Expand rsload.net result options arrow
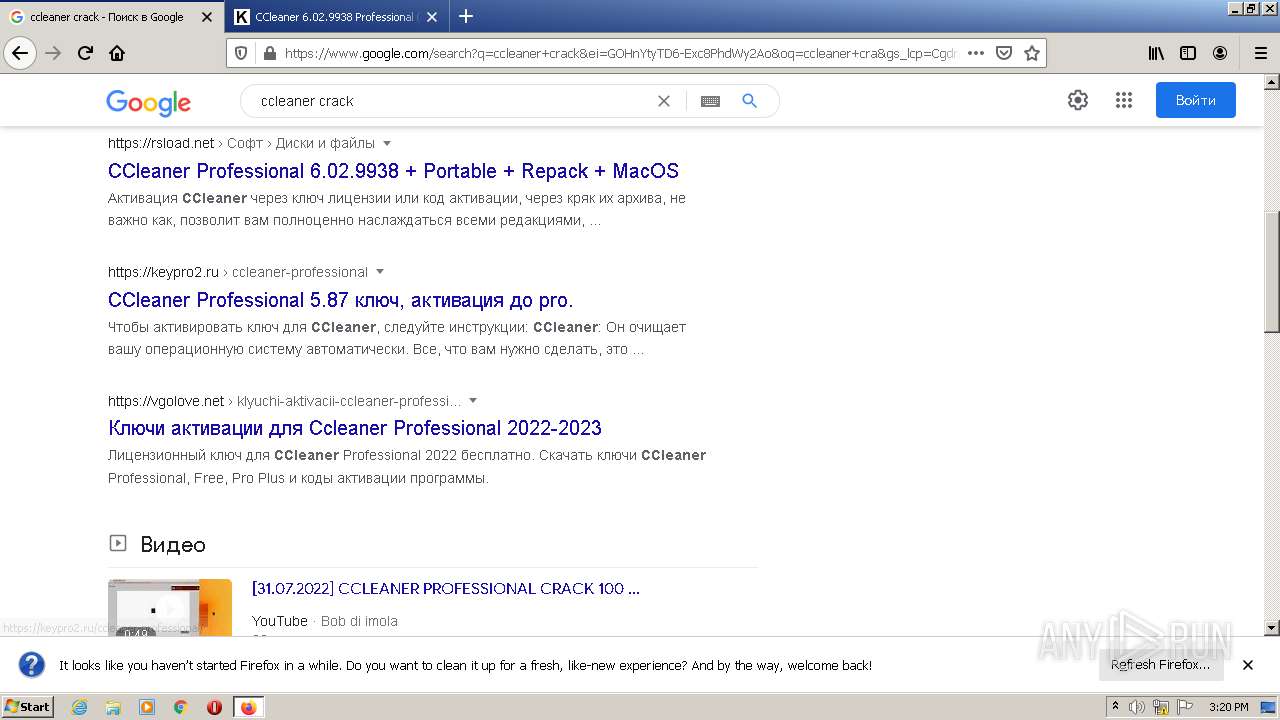 point(387,143)
